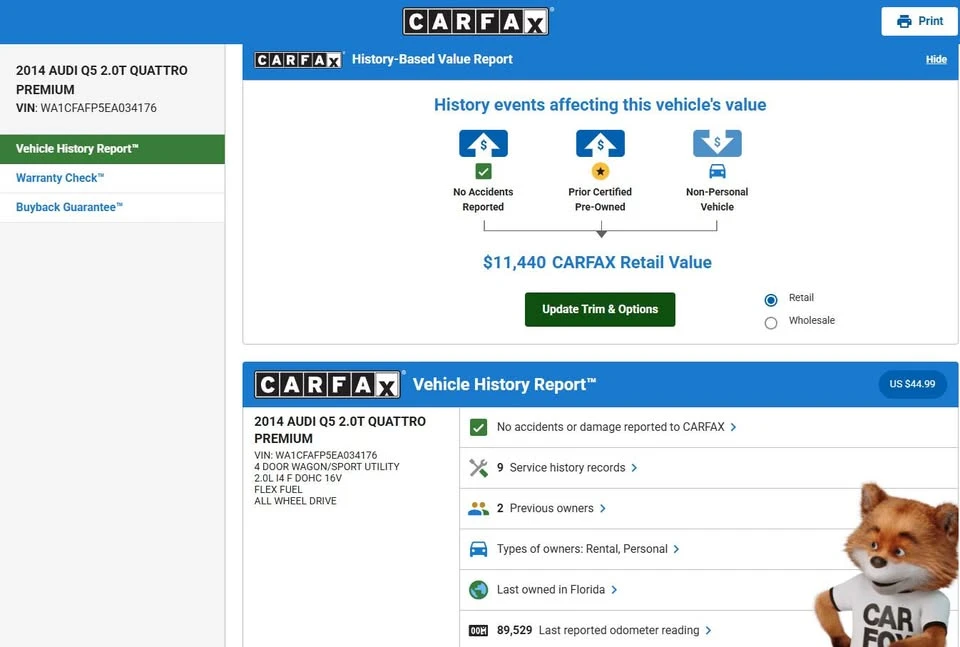
Task: Click the CARFAX logo in the top header
Action: point(476,21)
